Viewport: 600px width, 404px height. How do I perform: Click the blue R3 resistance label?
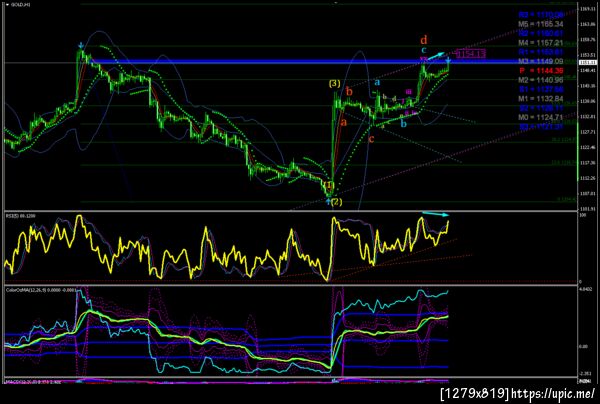(541, 15)
